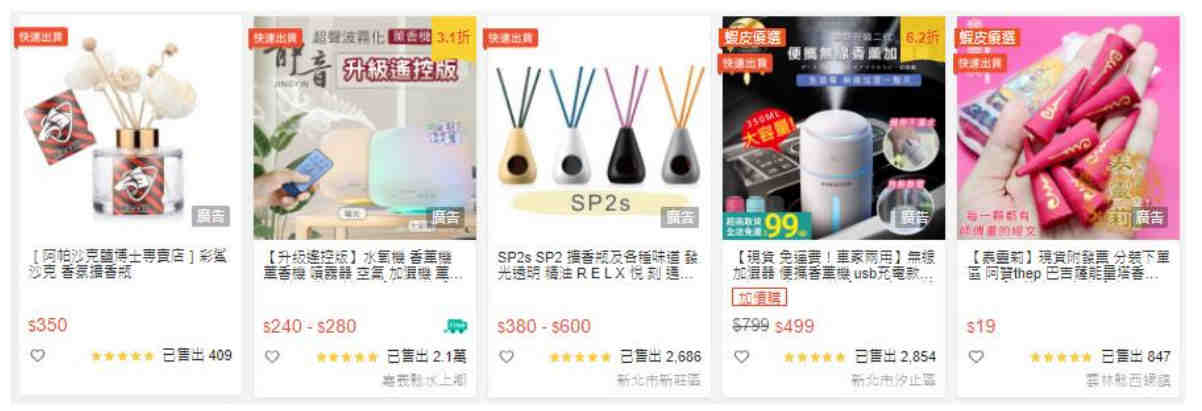This screenshot has height=411, width=1202.
Task: Click the 3.1折 discount badge
Action: pyautogui.click(x=454, y=37)
